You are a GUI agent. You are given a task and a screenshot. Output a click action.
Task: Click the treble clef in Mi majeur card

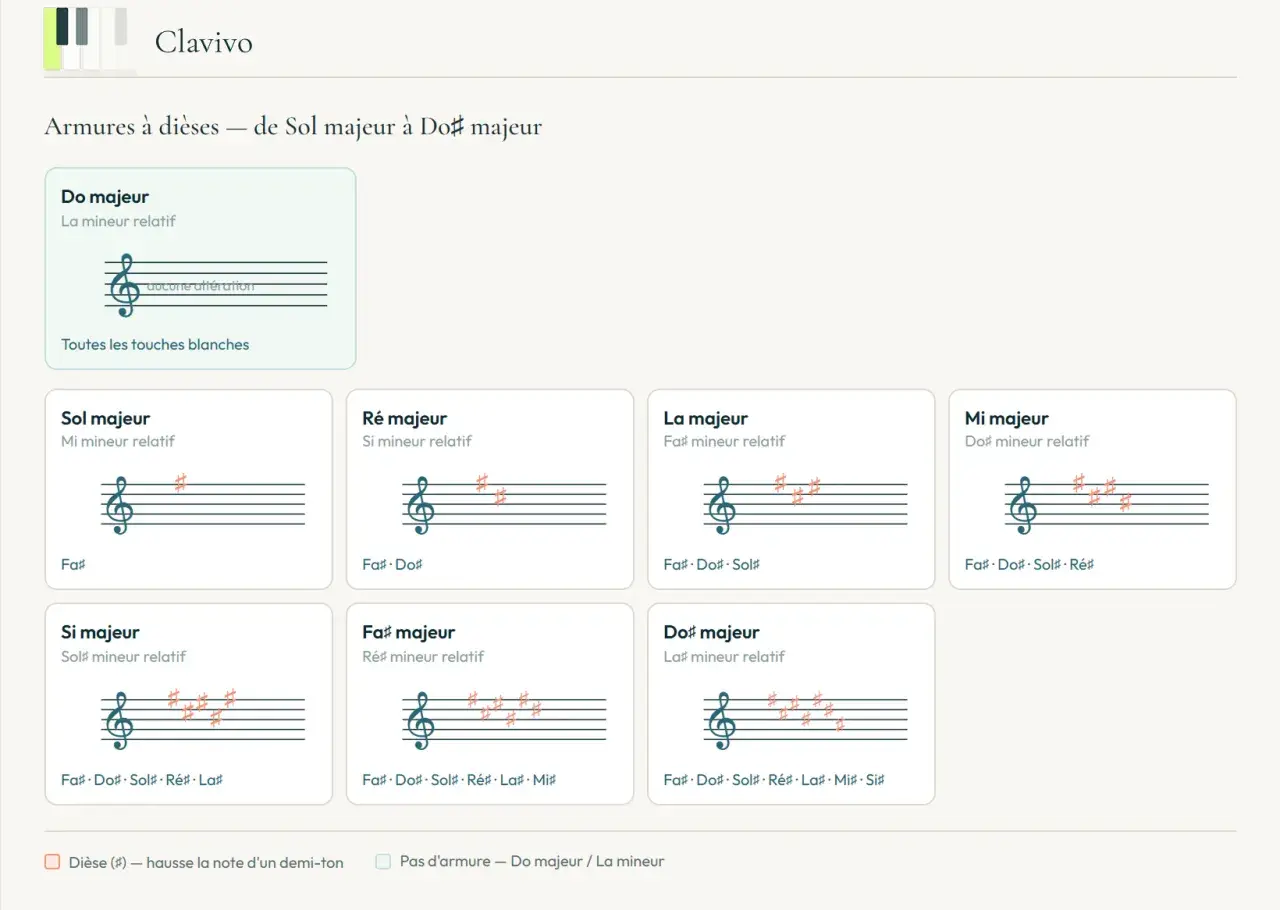[1022, 505]
